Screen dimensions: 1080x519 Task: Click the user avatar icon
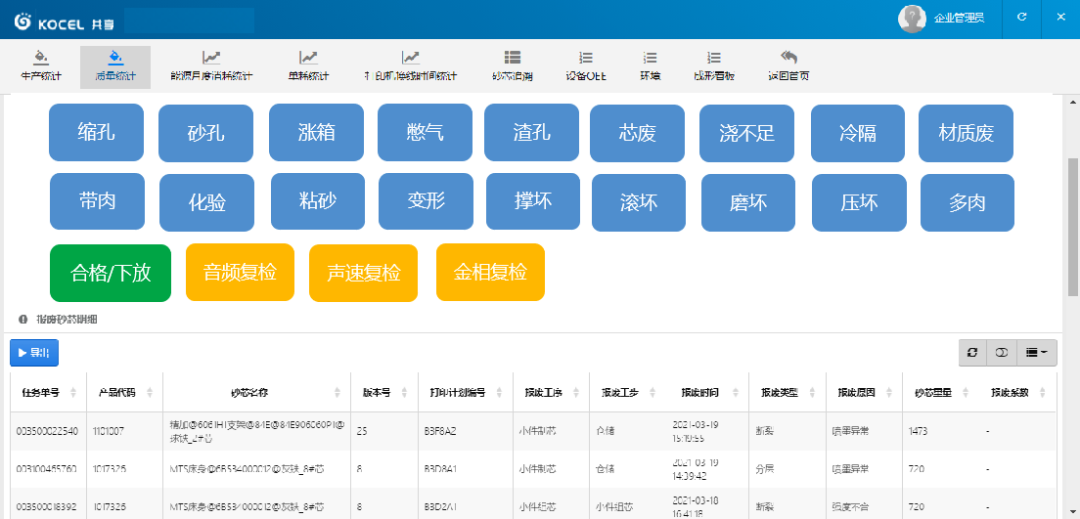912,19
